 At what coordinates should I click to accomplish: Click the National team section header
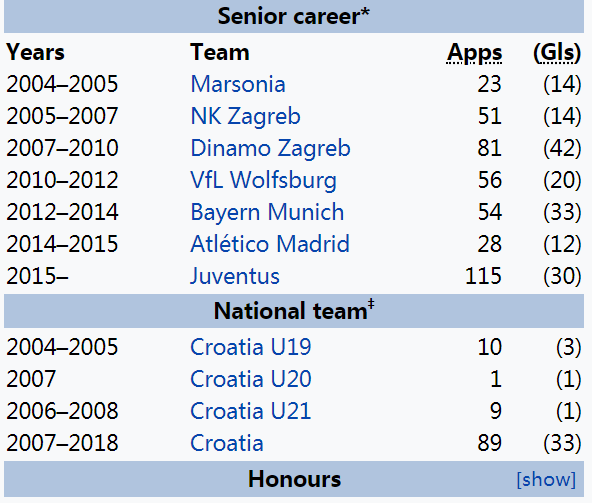[x=294, y=310]
